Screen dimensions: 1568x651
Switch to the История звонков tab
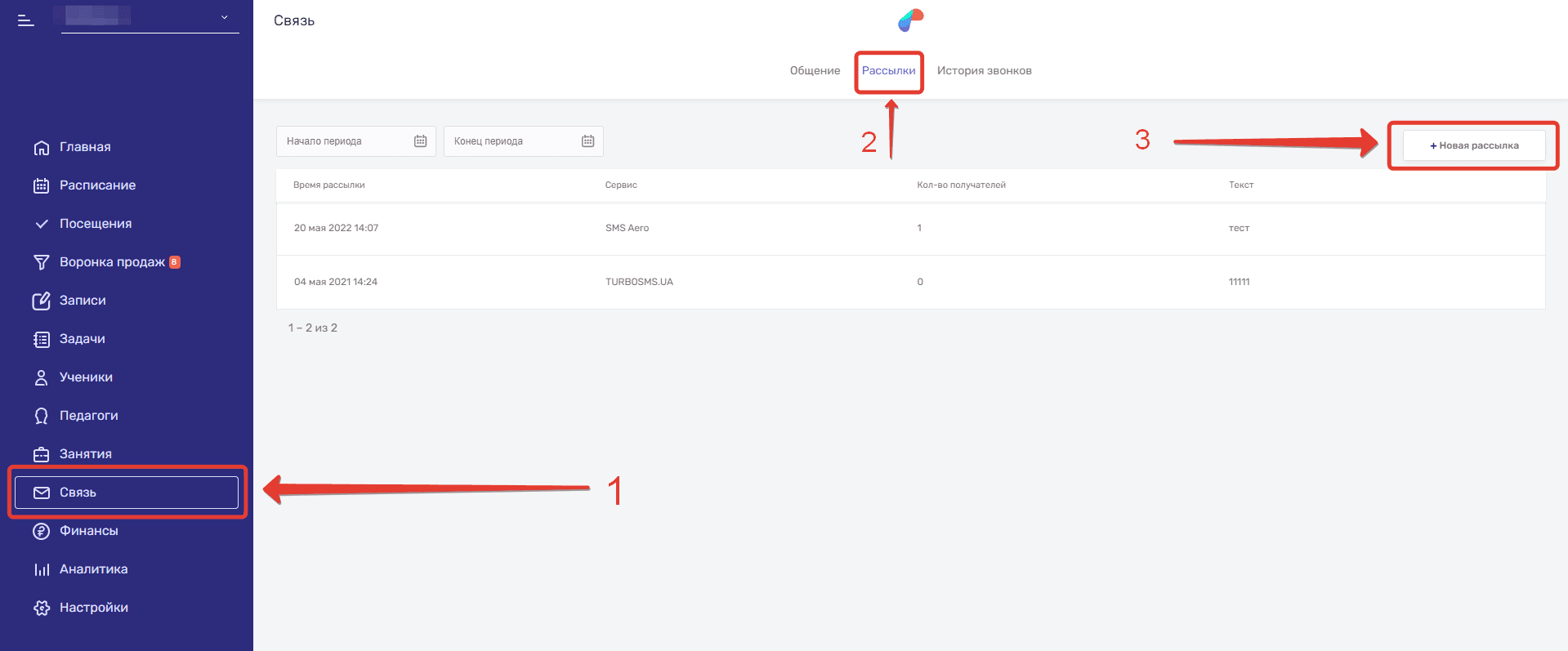point(984,71)
